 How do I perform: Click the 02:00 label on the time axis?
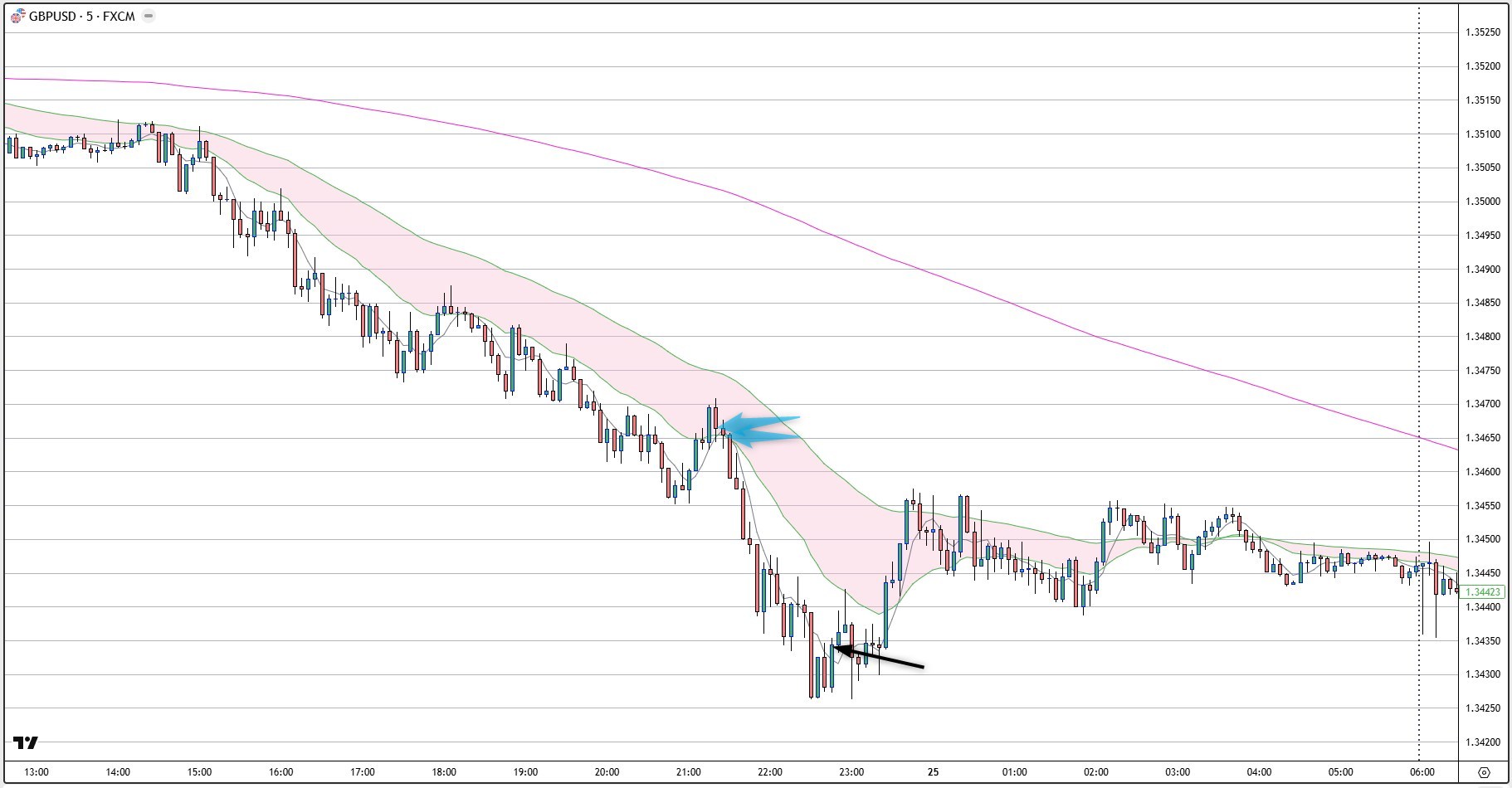point(1095,772)
